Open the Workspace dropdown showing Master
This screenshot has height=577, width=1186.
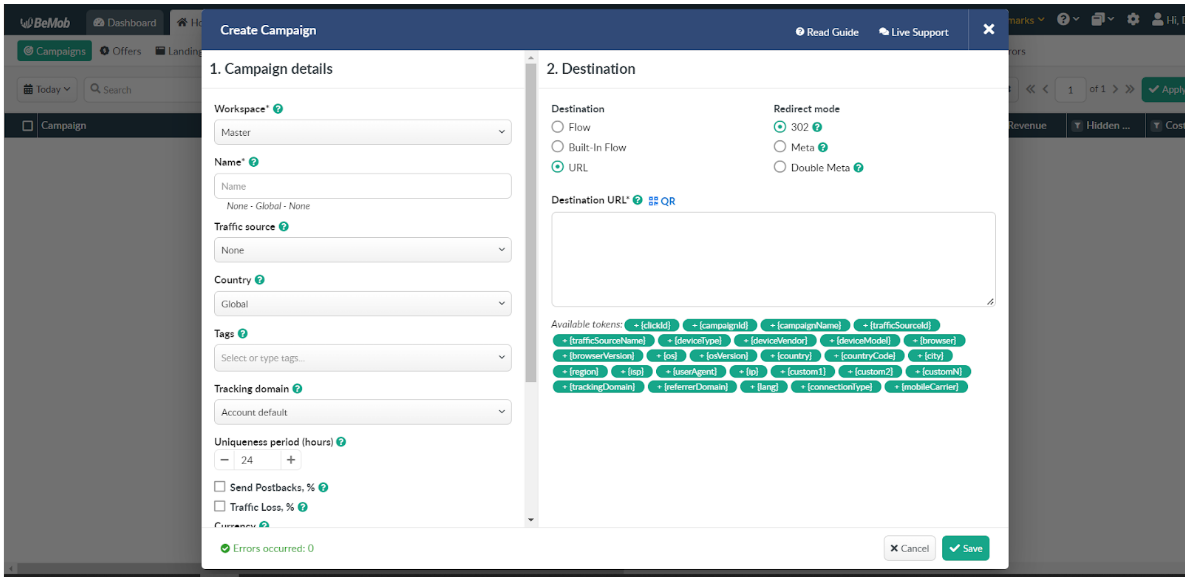point(362,132)
